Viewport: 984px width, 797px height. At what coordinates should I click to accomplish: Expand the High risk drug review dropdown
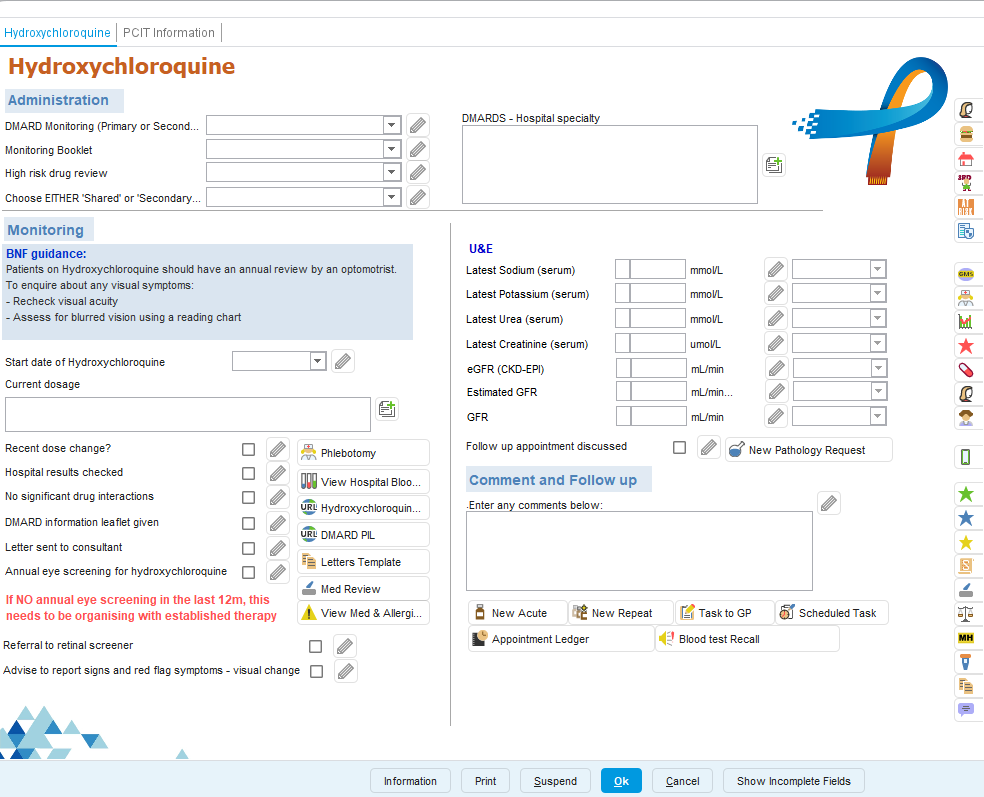coord(392,173)
